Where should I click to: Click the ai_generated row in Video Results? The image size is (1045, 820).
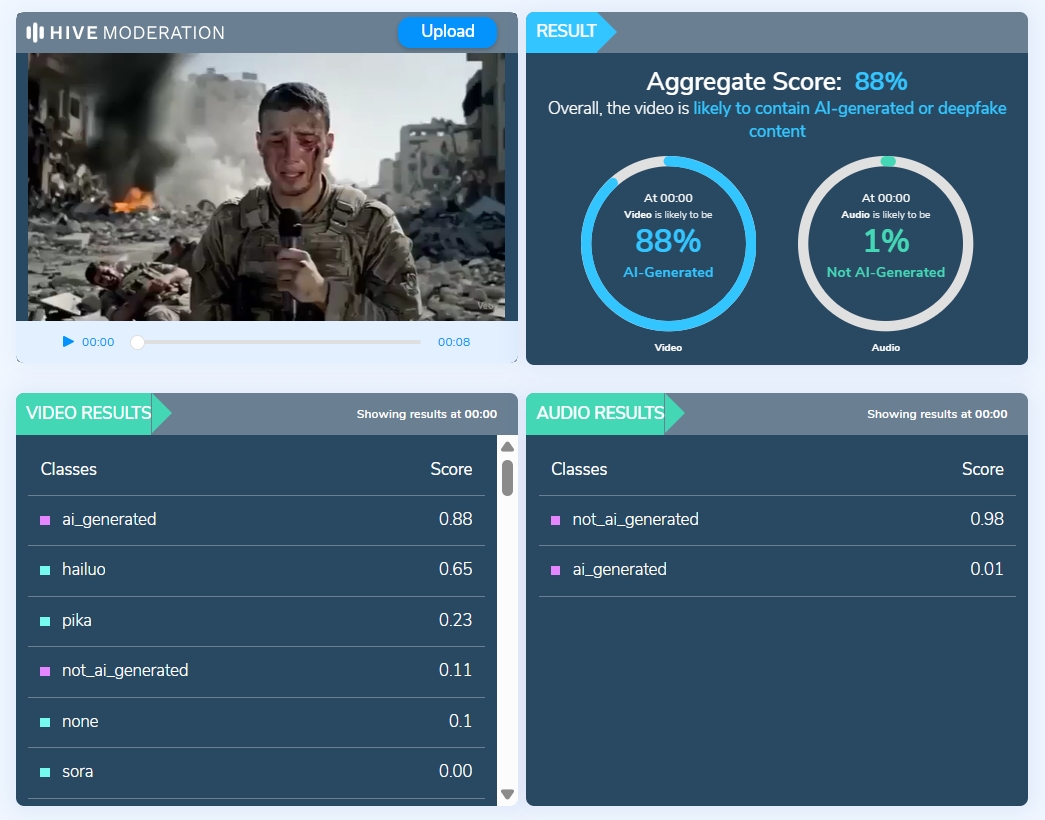point(257,519)
